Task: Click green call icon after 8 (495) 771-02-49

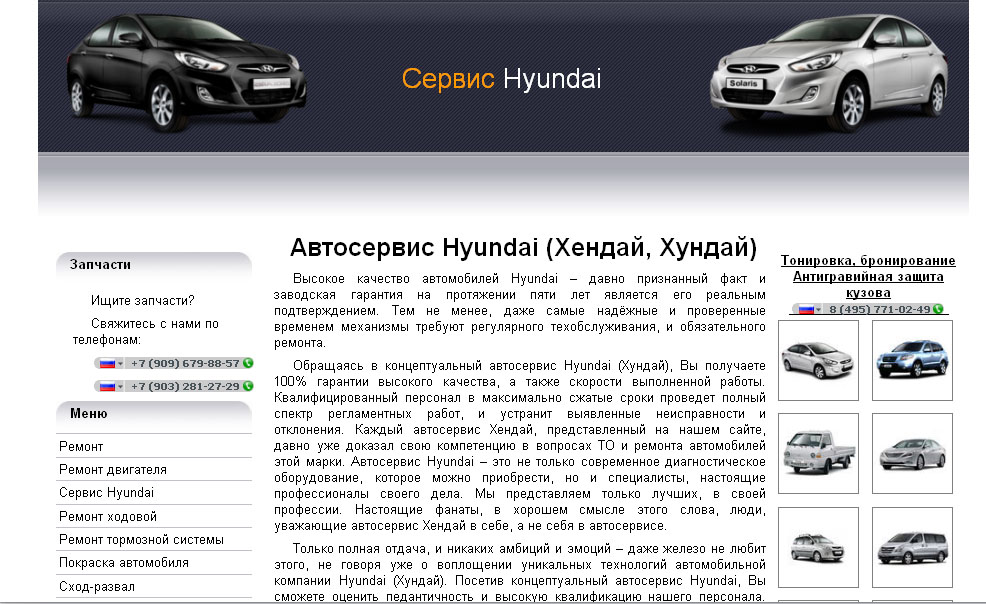Action: tap(938, 309)
